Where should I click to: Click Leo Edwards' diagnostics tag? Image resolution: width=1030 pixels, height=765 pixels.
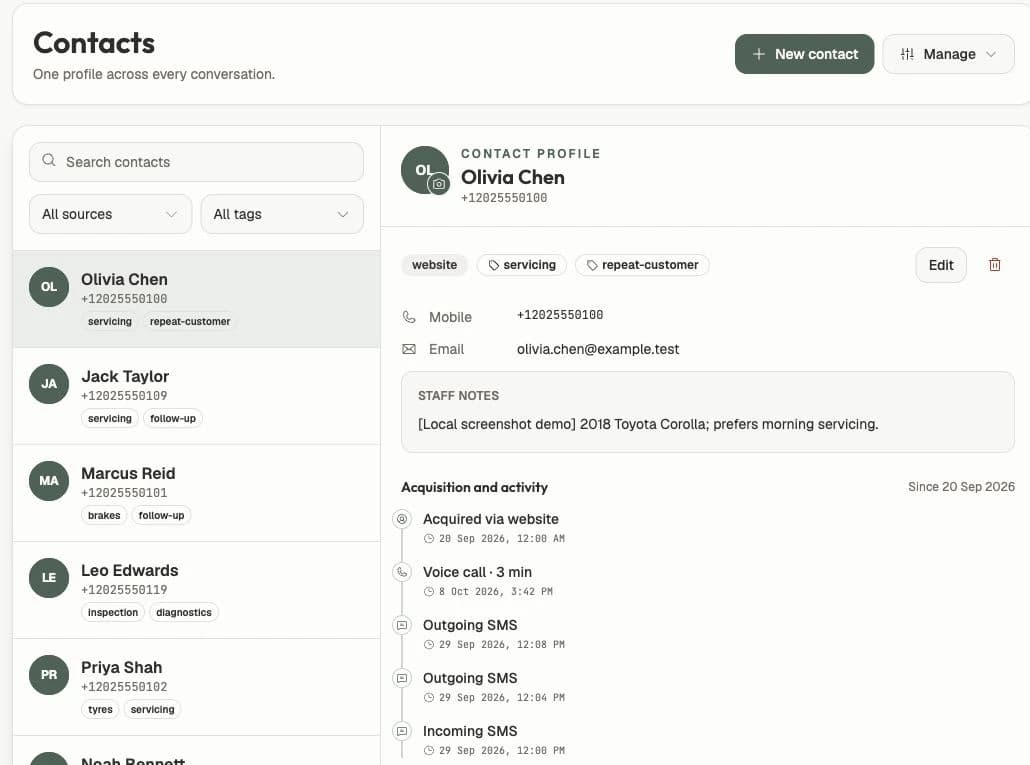click(184, 613)
